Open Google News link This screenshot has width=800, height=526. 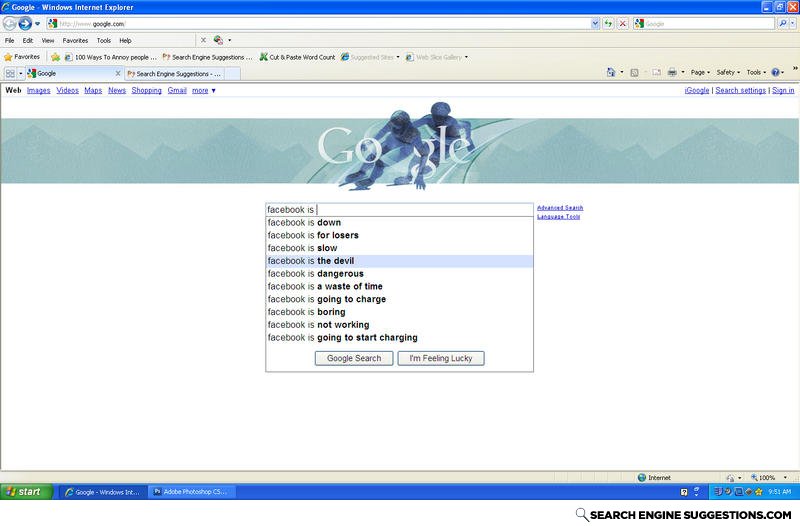(x=117, y=90)
